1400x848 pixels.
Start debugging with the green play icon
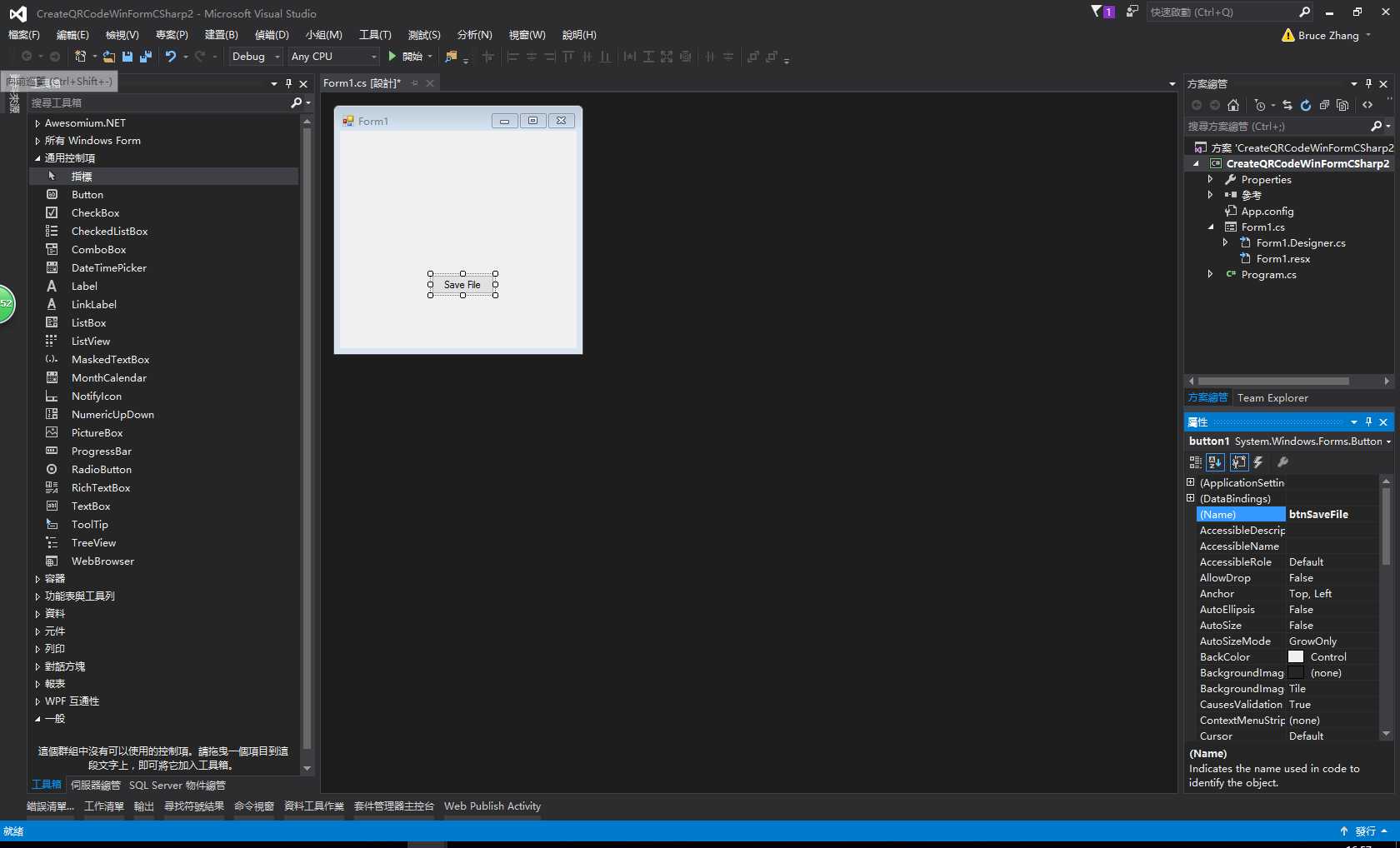point(392,57)
